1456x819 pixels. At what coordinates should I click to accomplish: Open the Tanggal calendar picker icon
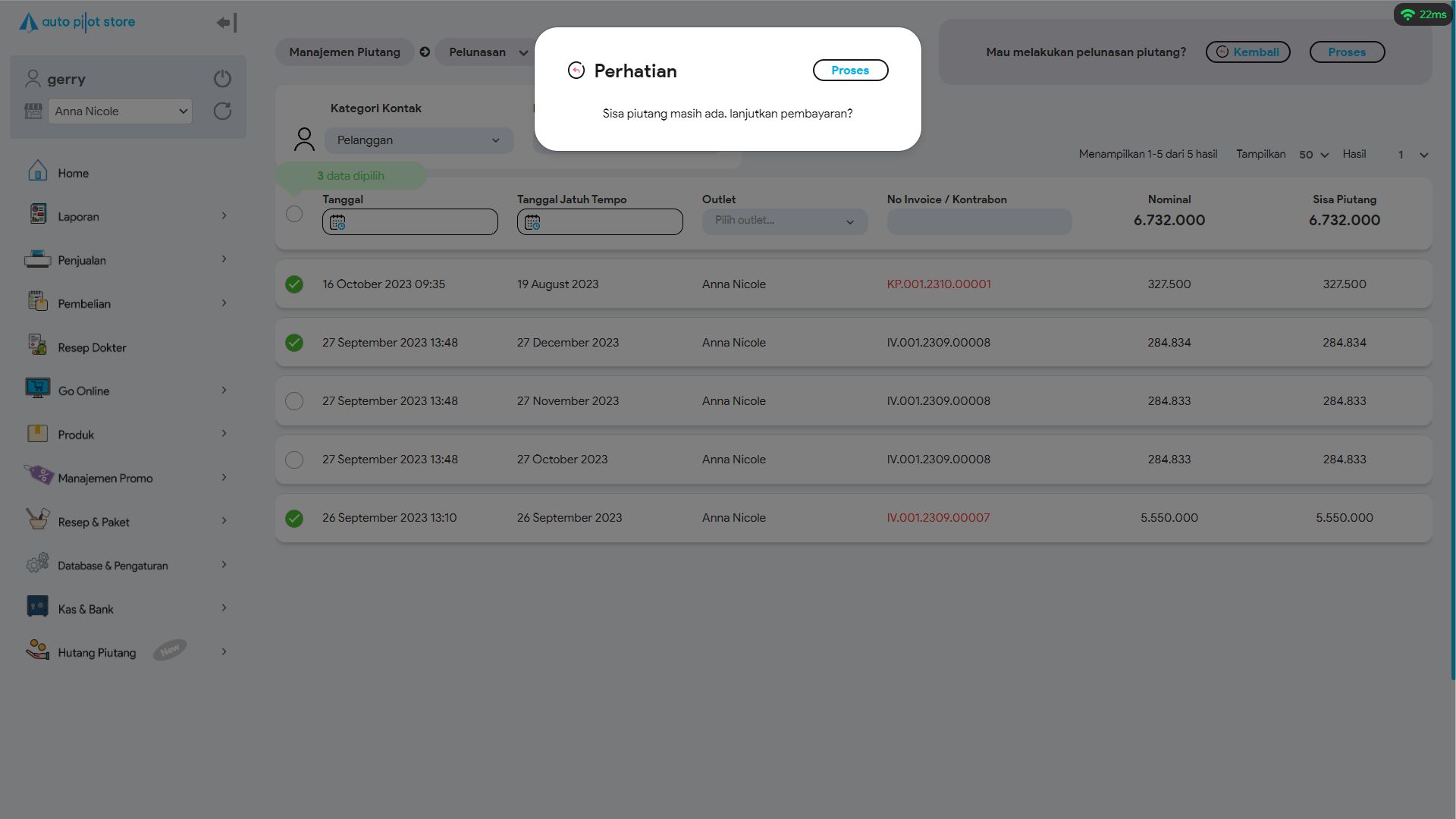[337, 222]
